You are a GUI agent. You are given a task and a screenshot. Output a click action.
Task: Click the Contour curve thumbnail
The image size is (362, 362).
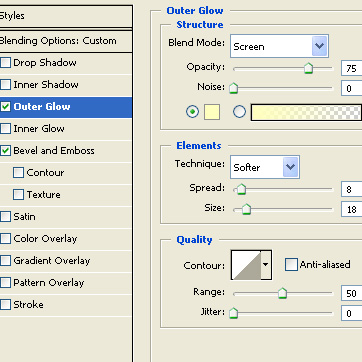pos(246,265)
